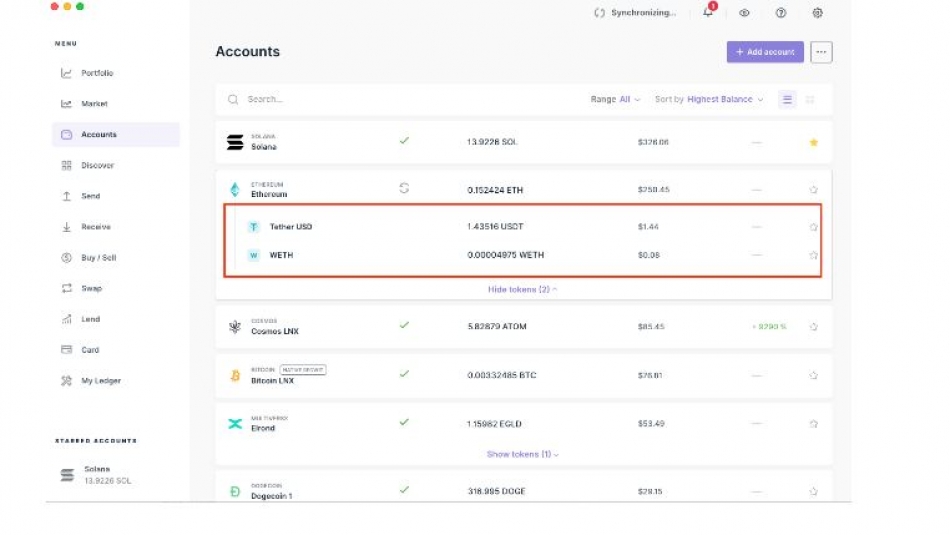
Task: Click Cosmos LNX synced checkmark
Action: click(404, 325)
